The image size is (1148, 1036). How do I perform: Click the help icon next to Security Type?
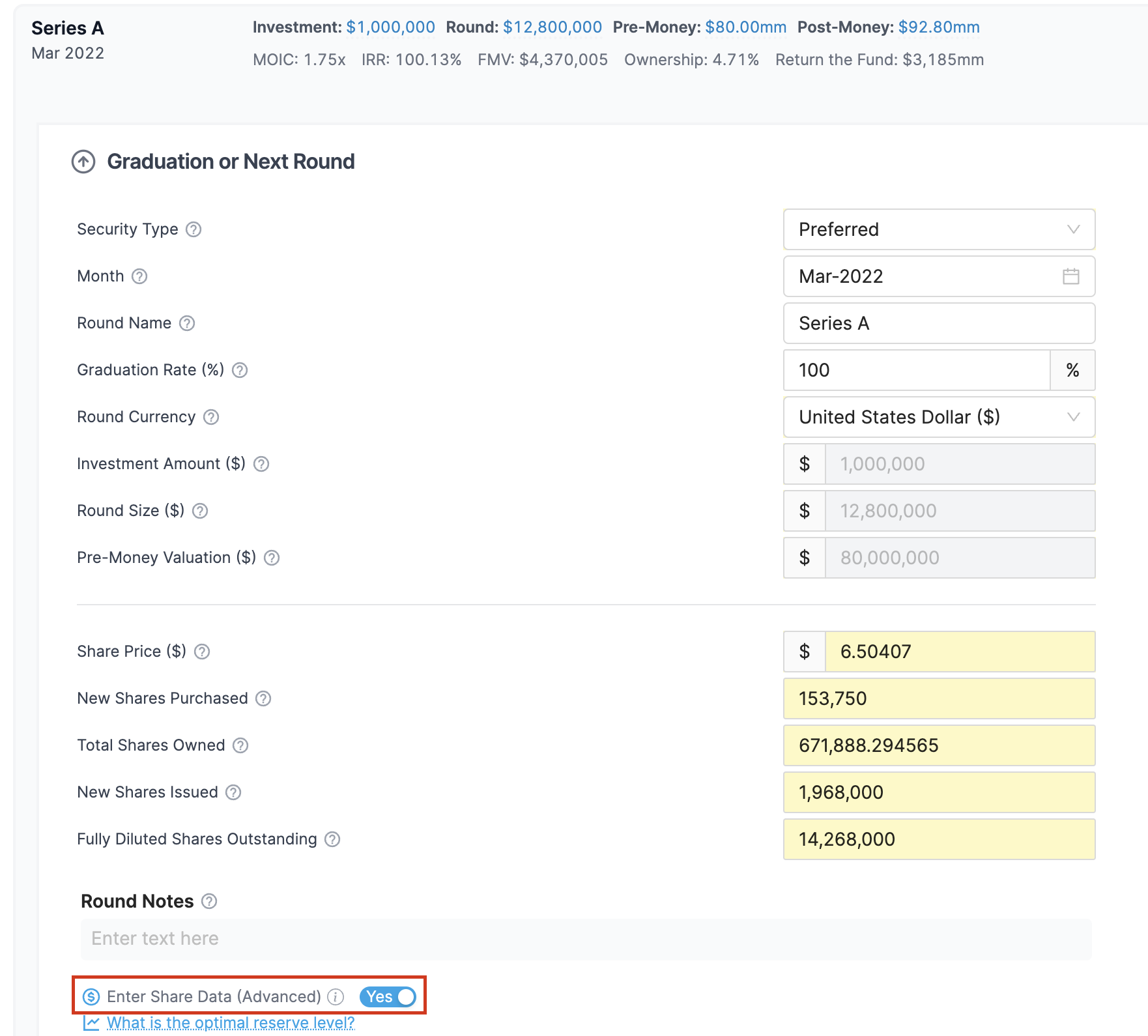pos(194,229)
